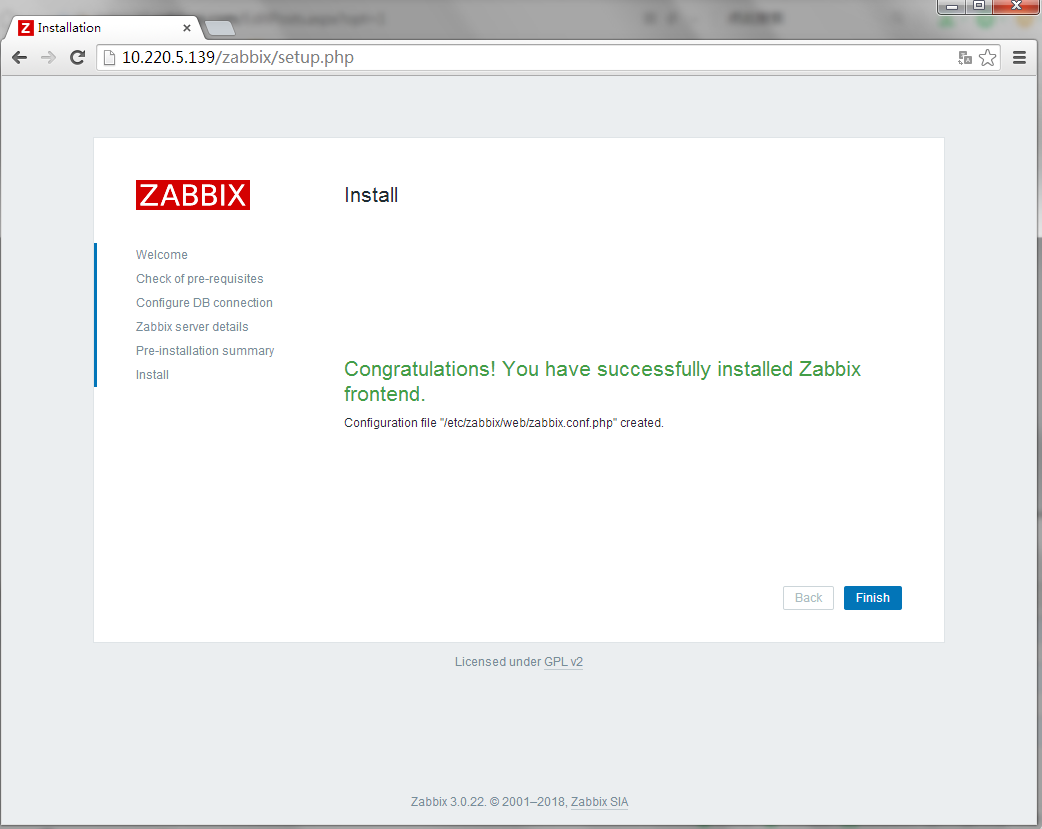The image size is (1042, 829).
Task: Close the Installation tab
Action: coord(187,28)
